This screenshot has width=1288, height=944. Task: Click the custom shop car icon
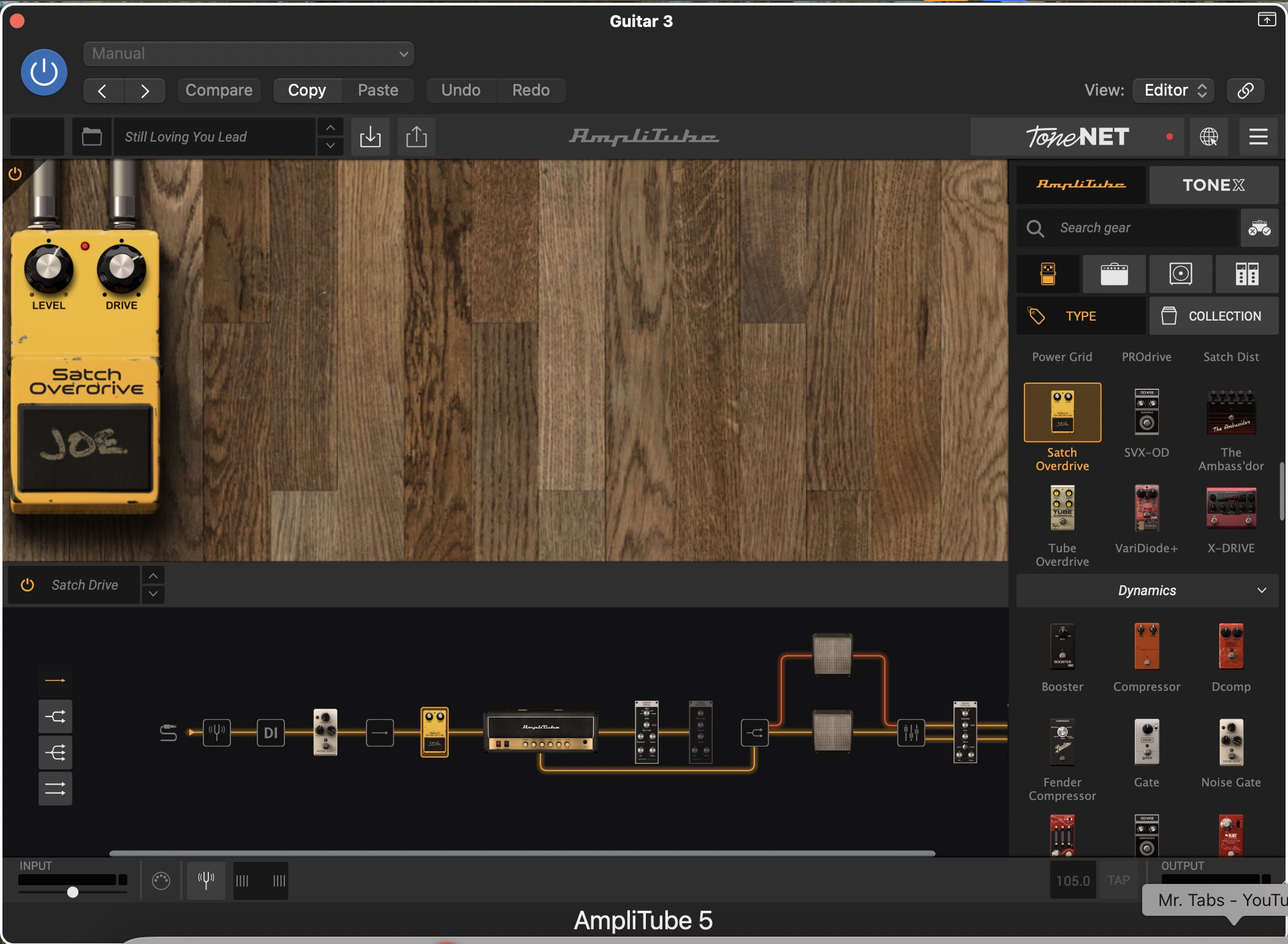pos(1259,228)
